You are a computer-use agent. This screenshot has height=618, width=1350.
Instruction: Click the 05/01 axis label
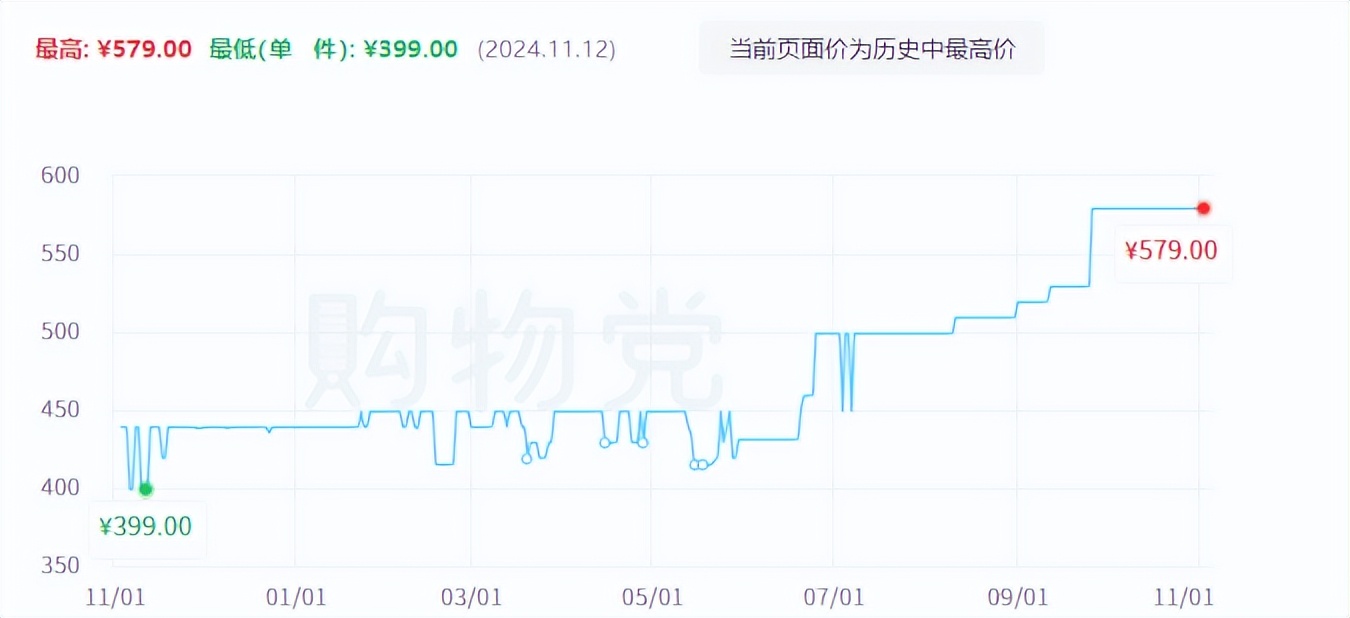(651, 596)
